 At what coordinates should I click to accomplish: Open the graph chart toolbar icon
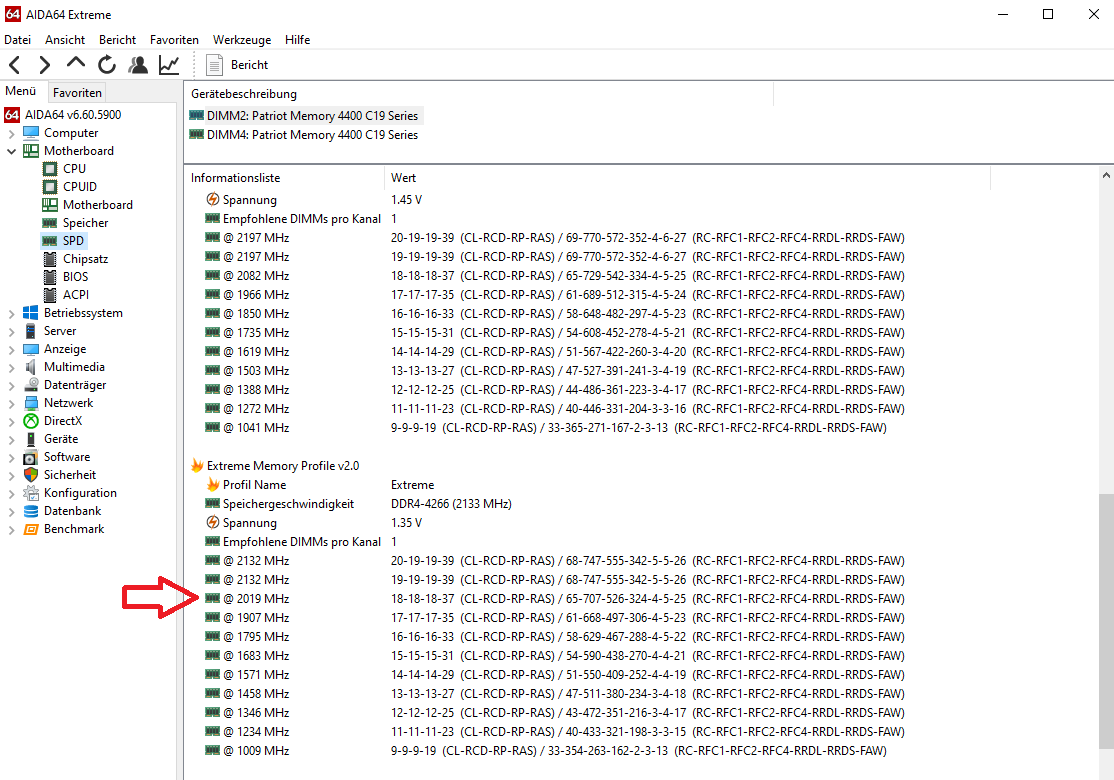169,65
